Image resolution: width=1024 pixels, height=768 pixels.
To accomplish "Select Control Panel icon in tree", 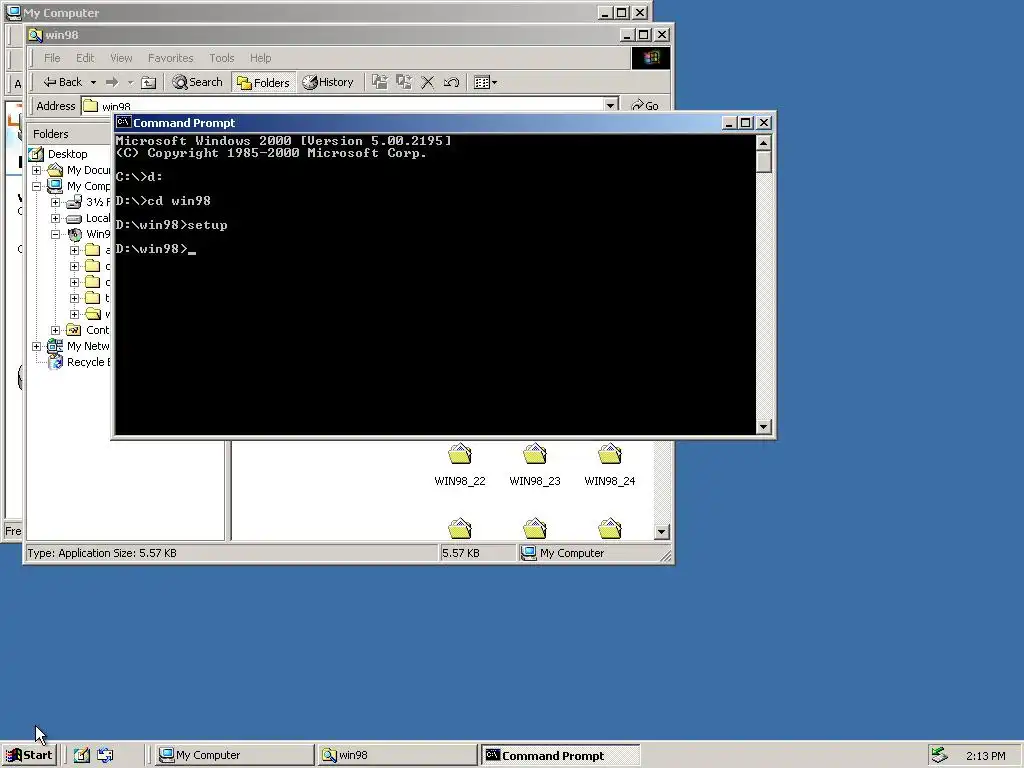I will [x=74, y=330].
